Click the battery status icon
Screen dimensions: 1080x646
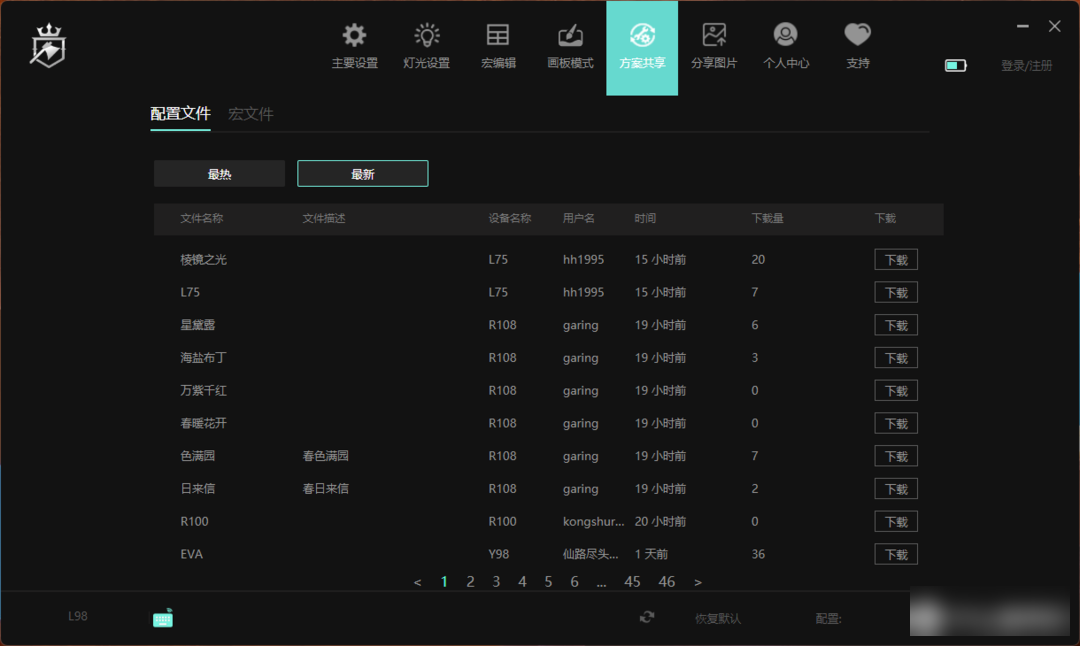click(x=955, y=65)
